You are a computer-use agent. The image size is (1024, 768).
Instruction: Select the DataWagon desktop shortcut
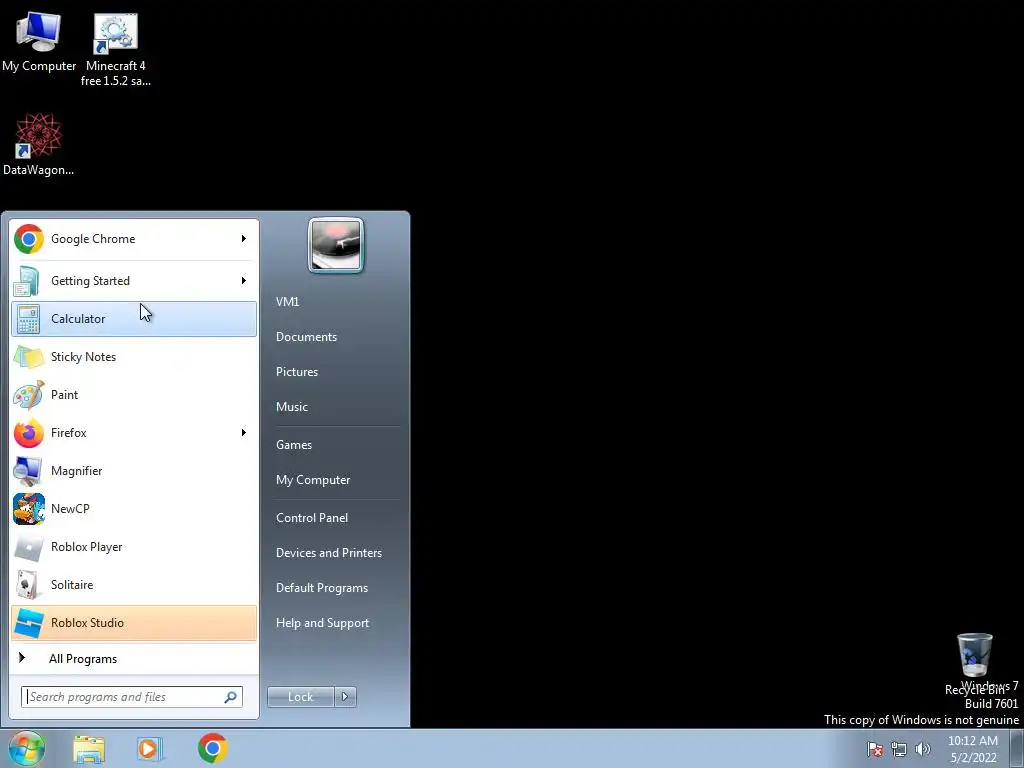coord(39,144)
